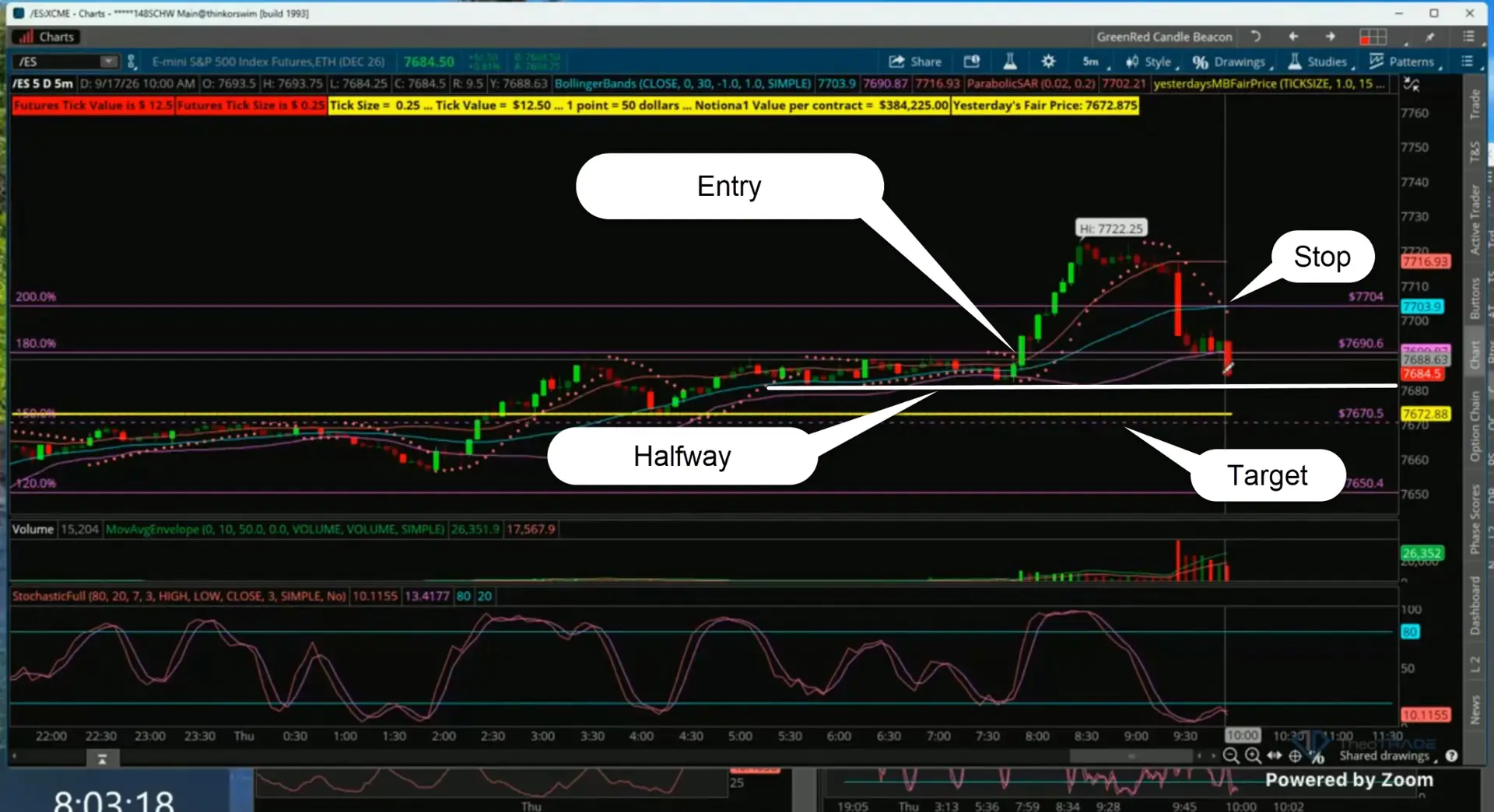Click the flask Edit Studies icon
The image size is (1494, 812).
1010,61
